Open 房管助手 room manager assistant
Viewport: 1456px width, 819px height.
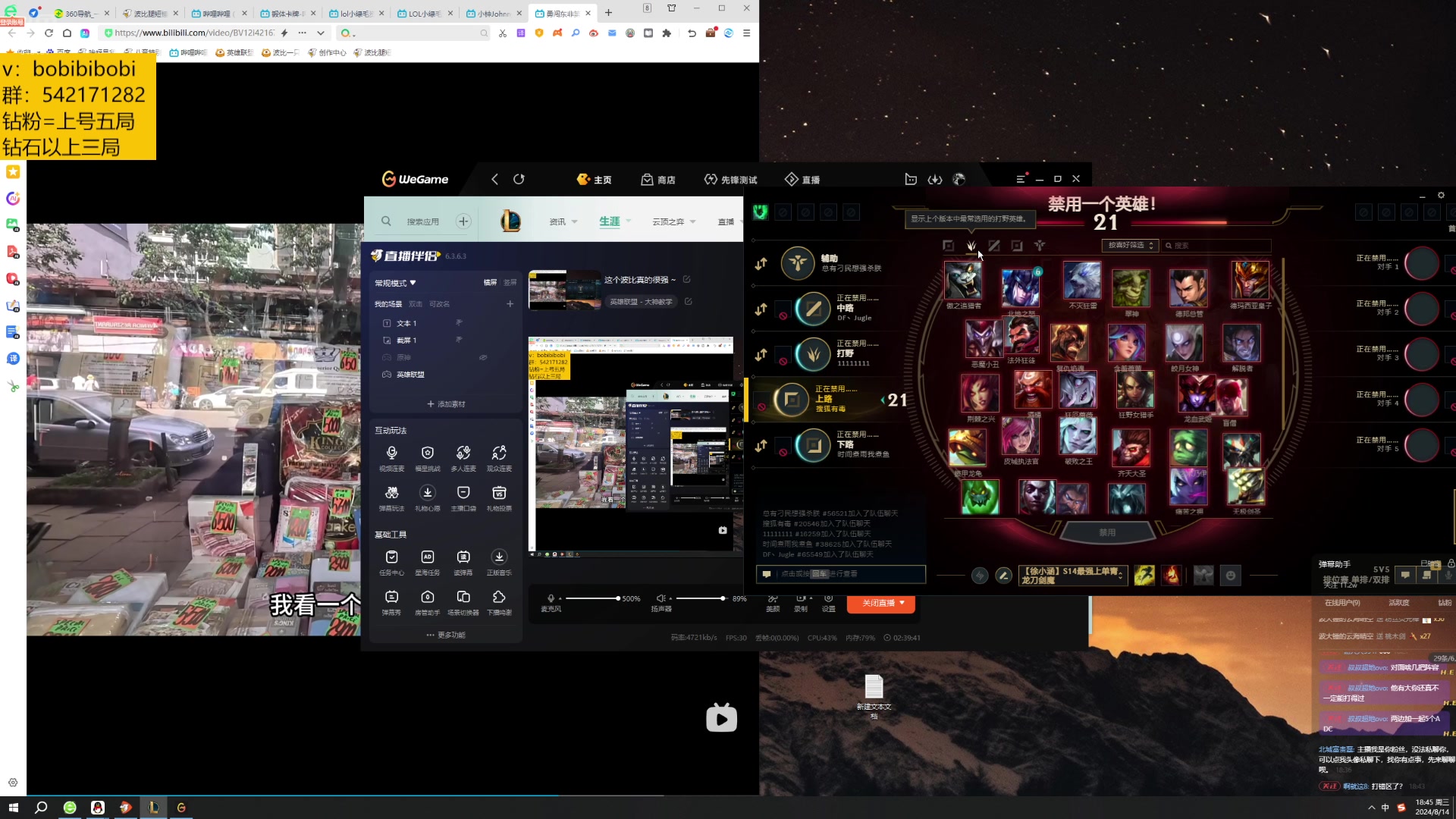tap(428, 604)
